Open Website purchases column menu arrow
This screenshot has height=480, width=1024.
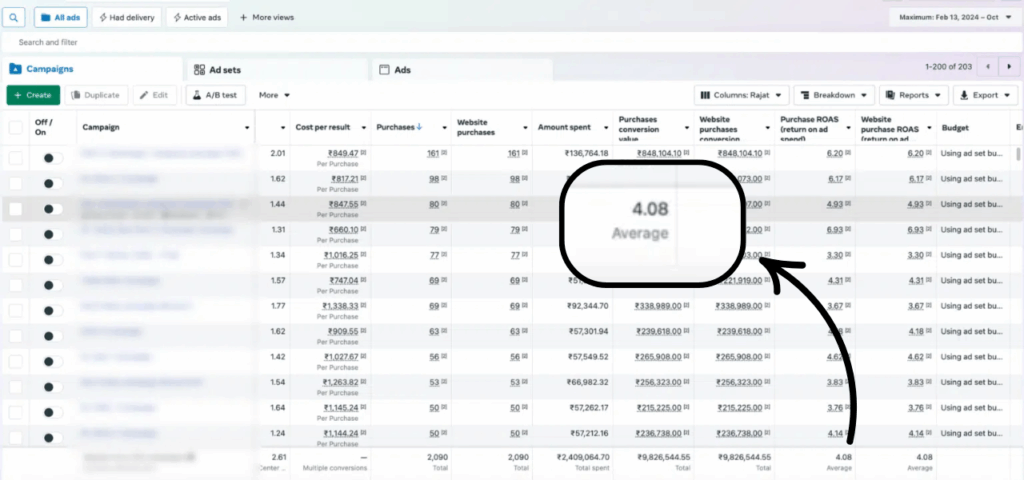coord(526,128)
